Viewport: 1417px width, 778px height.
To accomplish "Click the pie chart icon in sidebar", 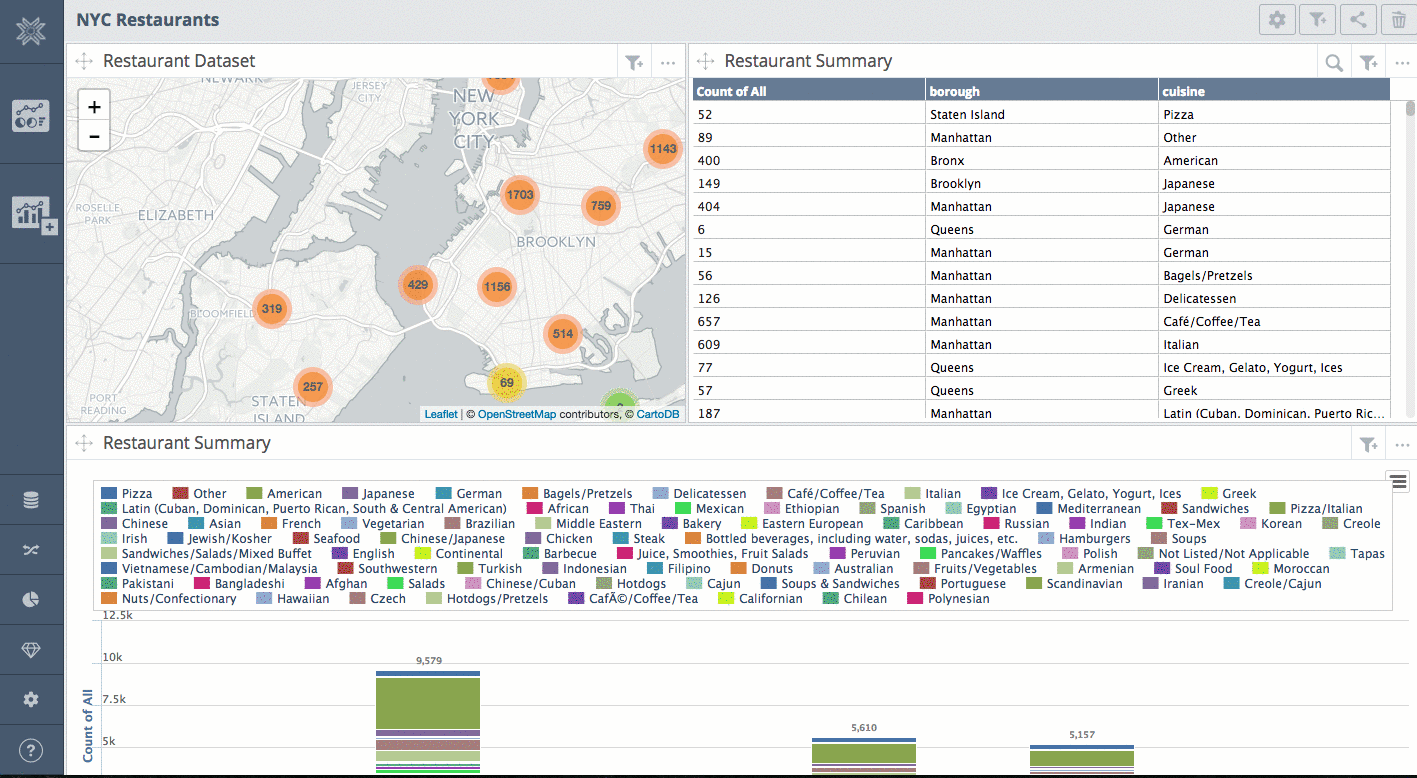I will pyautogui.click(x=31, y=600).
